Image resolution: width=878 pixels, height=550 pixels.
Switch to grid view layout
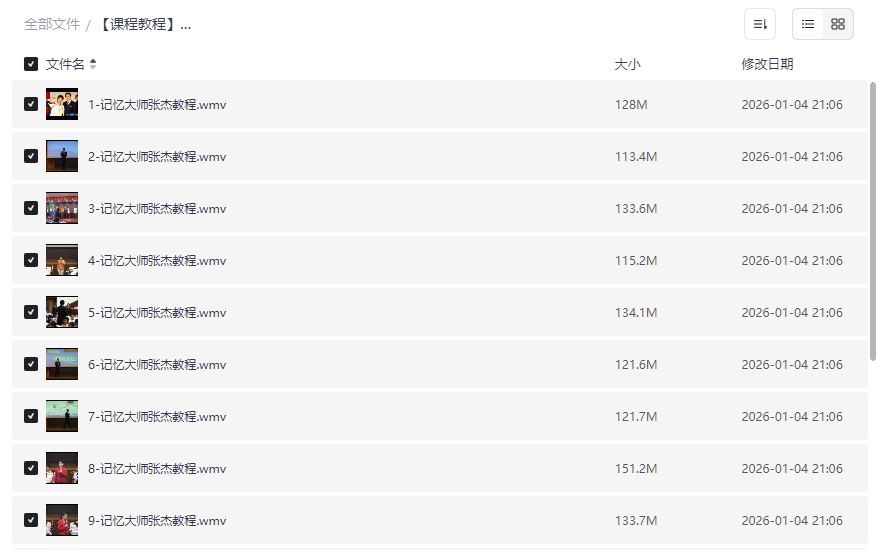point(838,24)
